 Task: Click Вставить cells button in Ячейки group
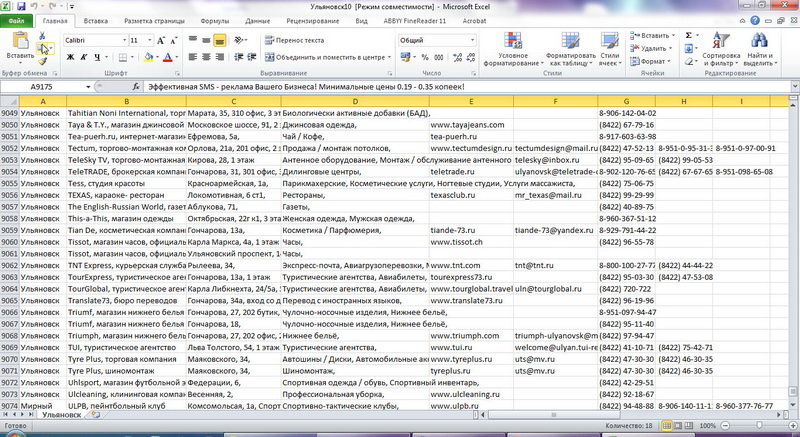point(652,36)
